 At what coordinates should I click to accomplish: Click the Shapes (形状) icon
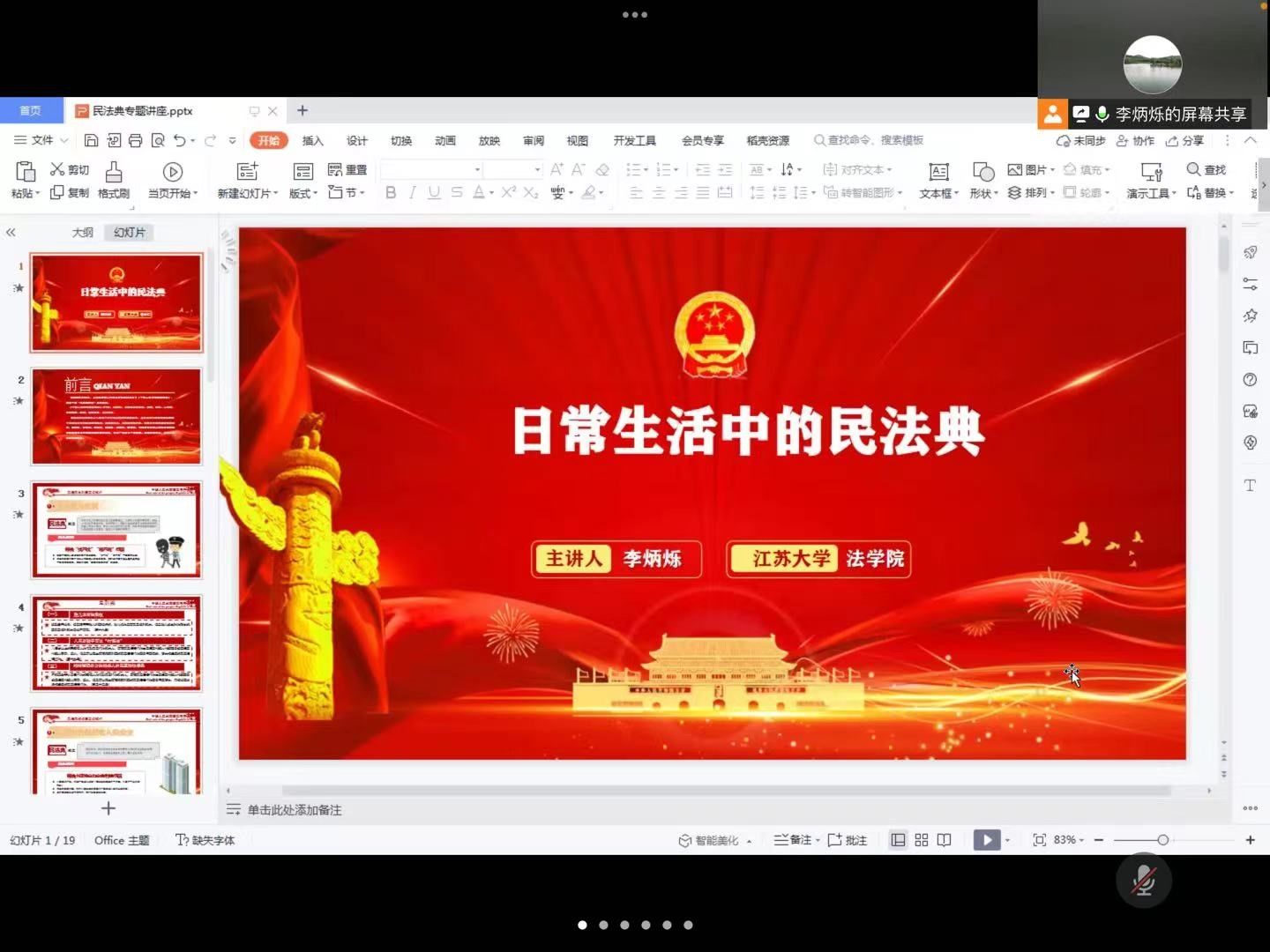(x=982, y=171)
